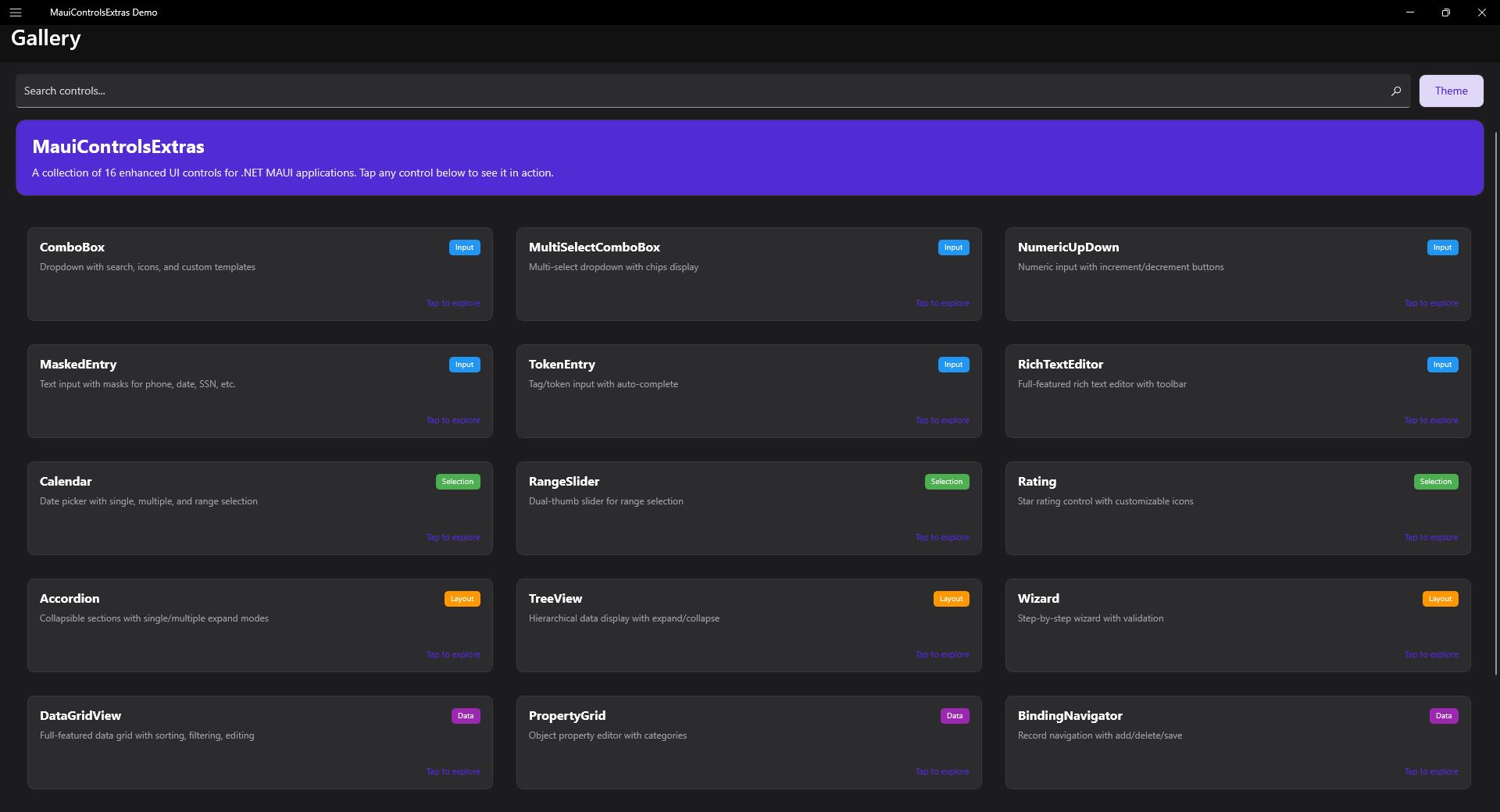Click the vertical scrollbar at right edge
Image resolution: width=1500 pixels, height=812 pixels.
[1495, 402]
